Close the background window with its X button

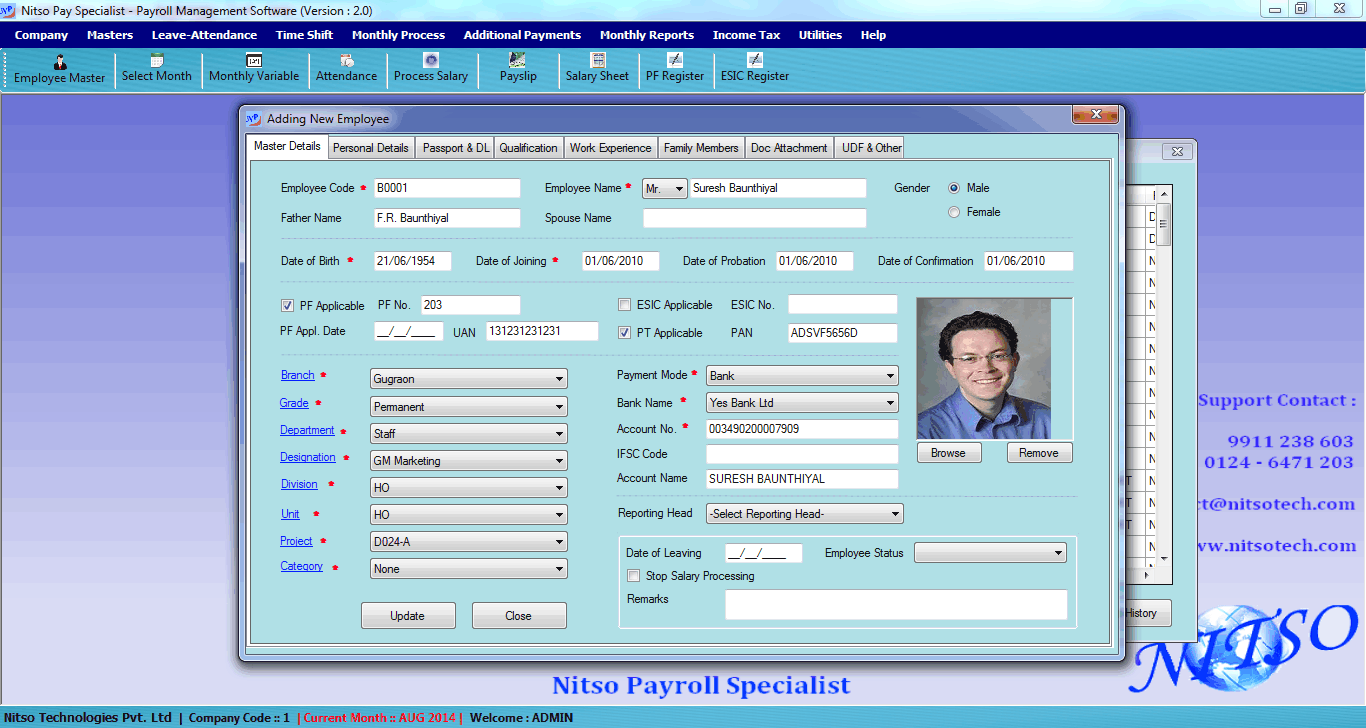[x=1178, y=151]
